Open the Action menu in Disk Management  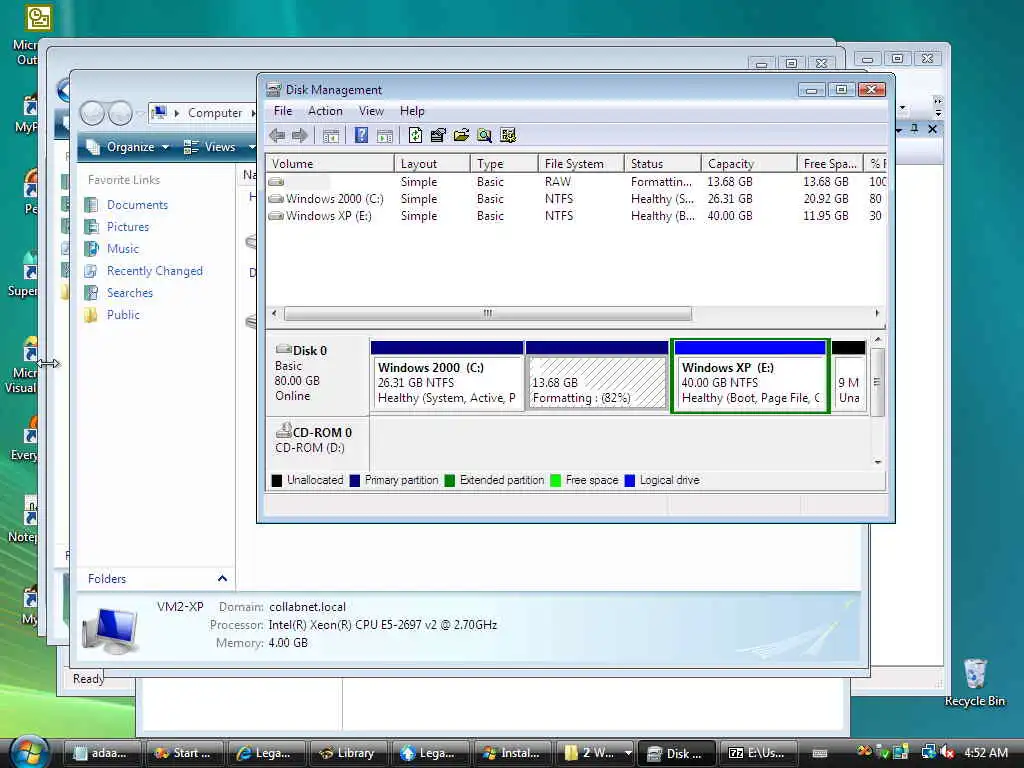pyautogui.click(x=325, y=111)
